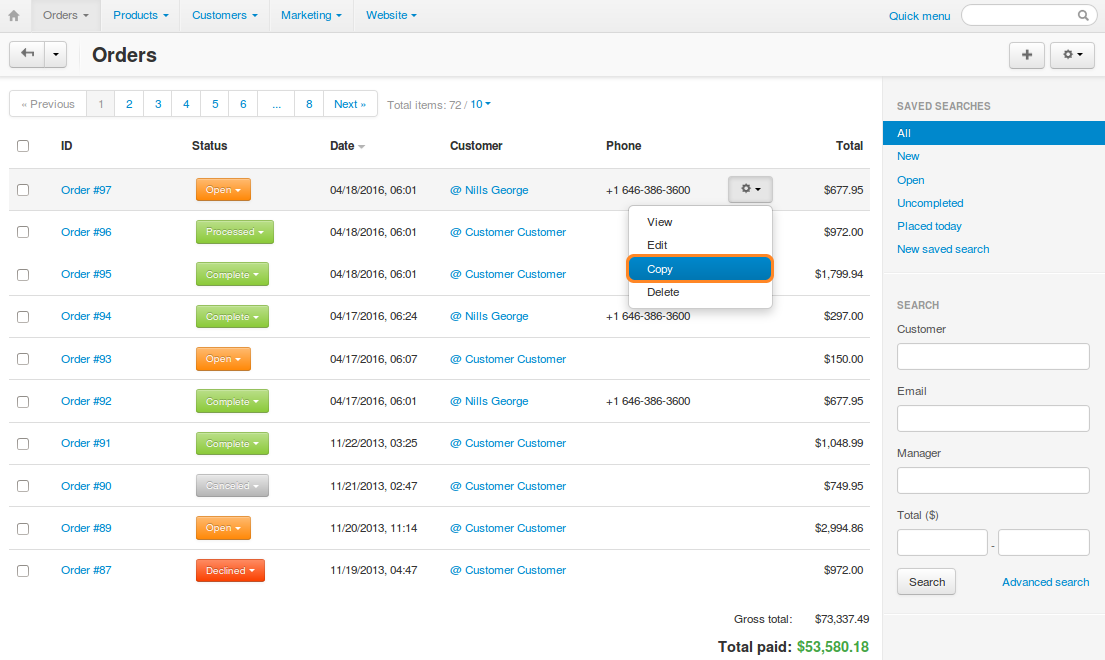1105x660 pixels.
Task: Open the Products menu
Action: pyautogui.click(x=141, y=15)
